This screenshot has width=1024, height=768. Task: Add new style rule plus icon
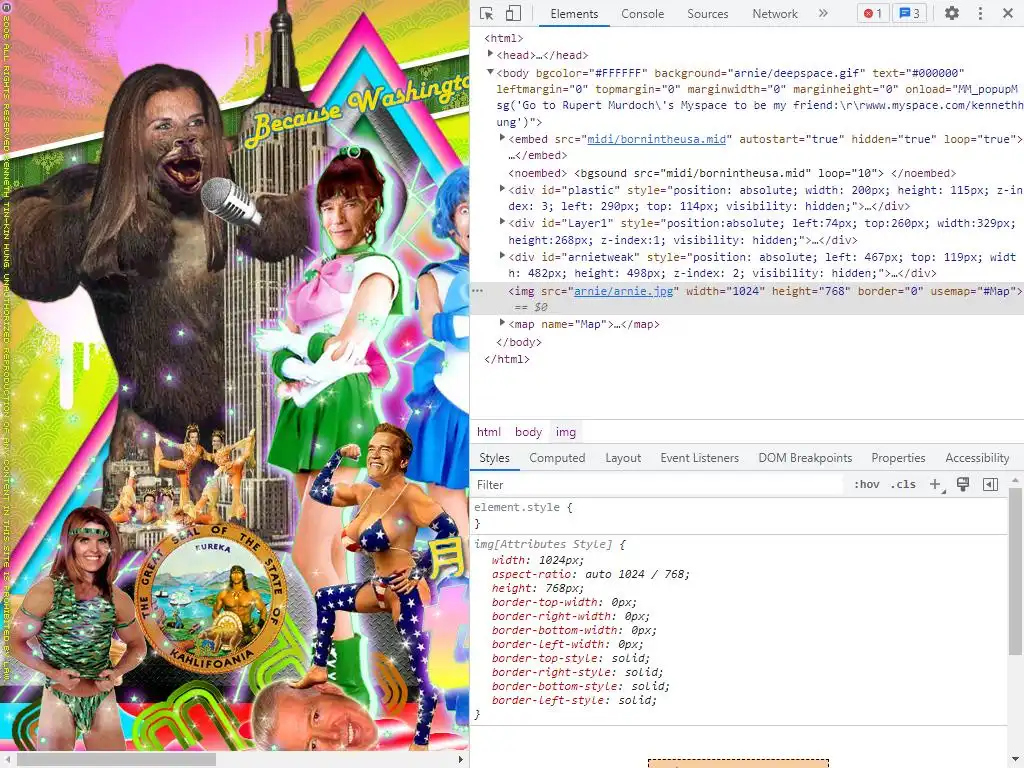point(936,485)
